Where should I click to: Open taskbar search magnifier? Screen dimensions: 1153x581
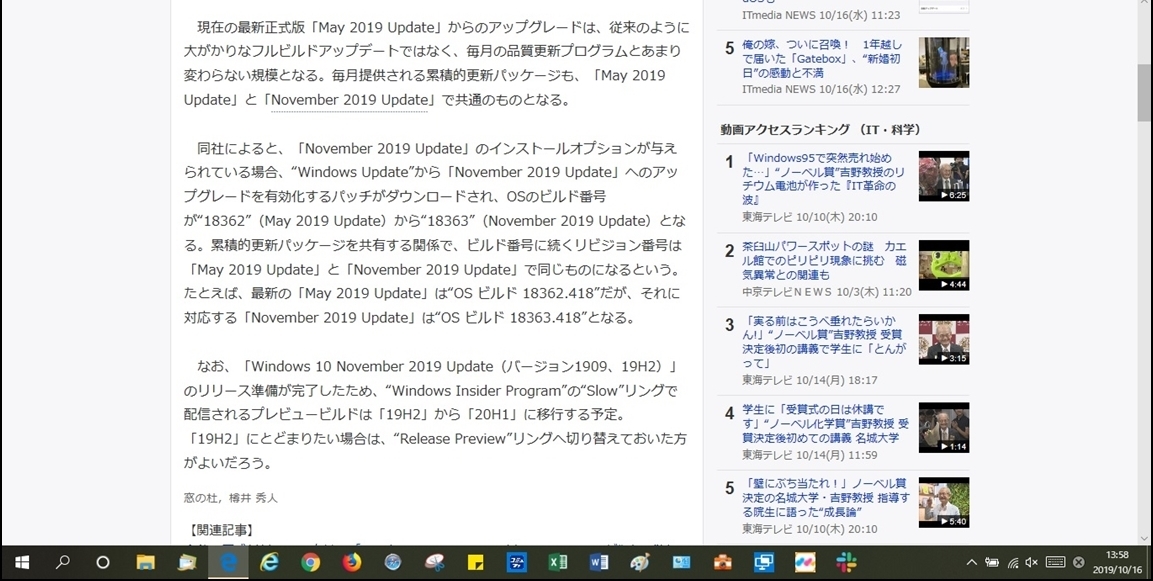coord(63,563)
